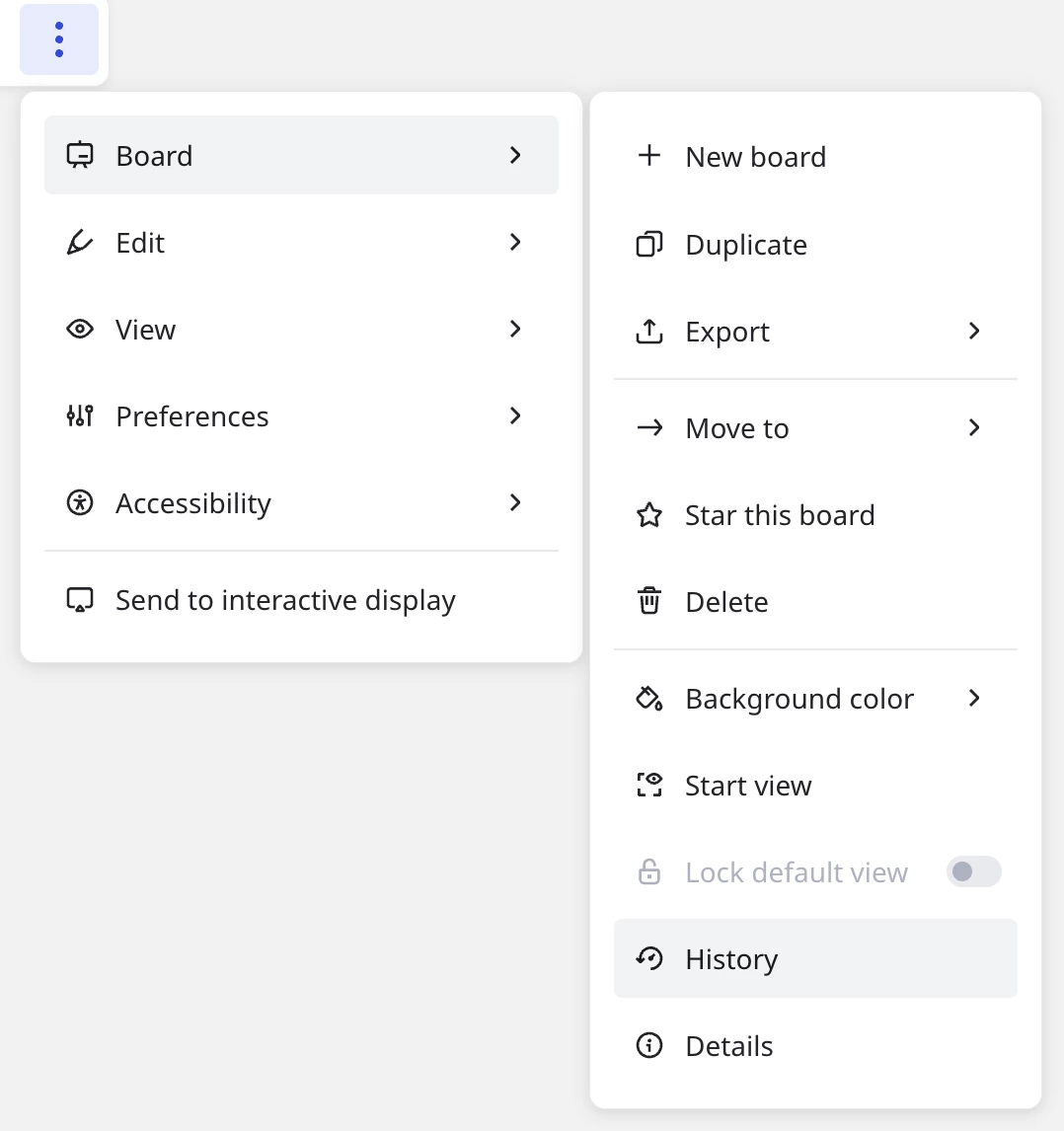Expand the Move to submenu chevron
This screenshot has width=1064, height=1131.
coord(974,427)
